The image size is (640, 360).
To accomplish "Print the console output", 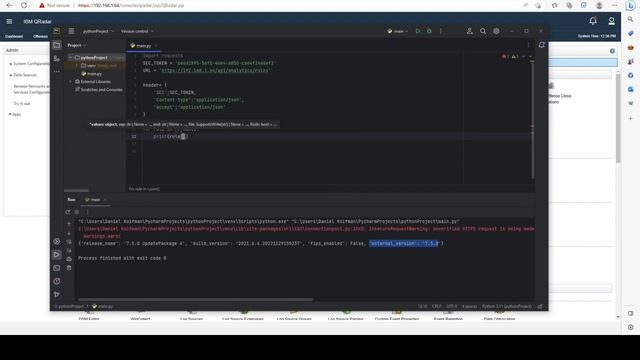I will (x=69, y=259).
